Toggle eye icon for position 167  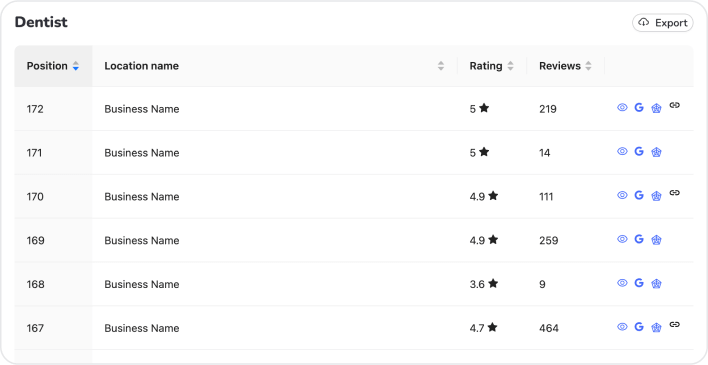[622, 327]
